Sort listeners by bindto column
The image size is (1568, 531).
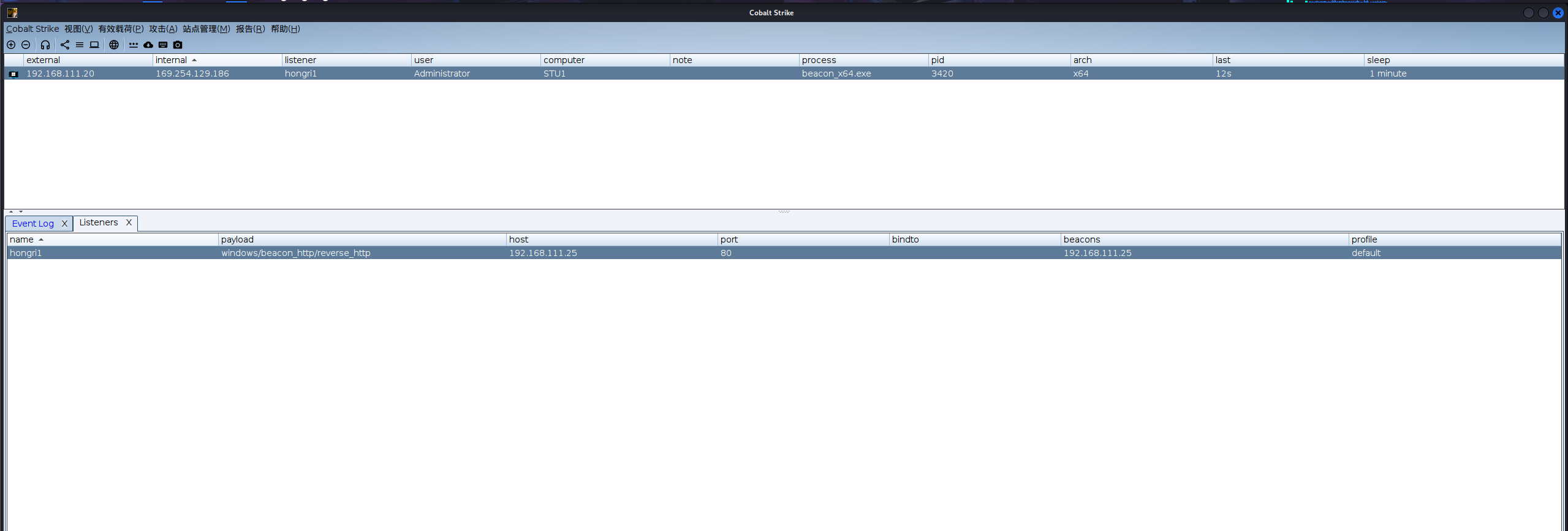pyautogui.click(x=975, y=239)
